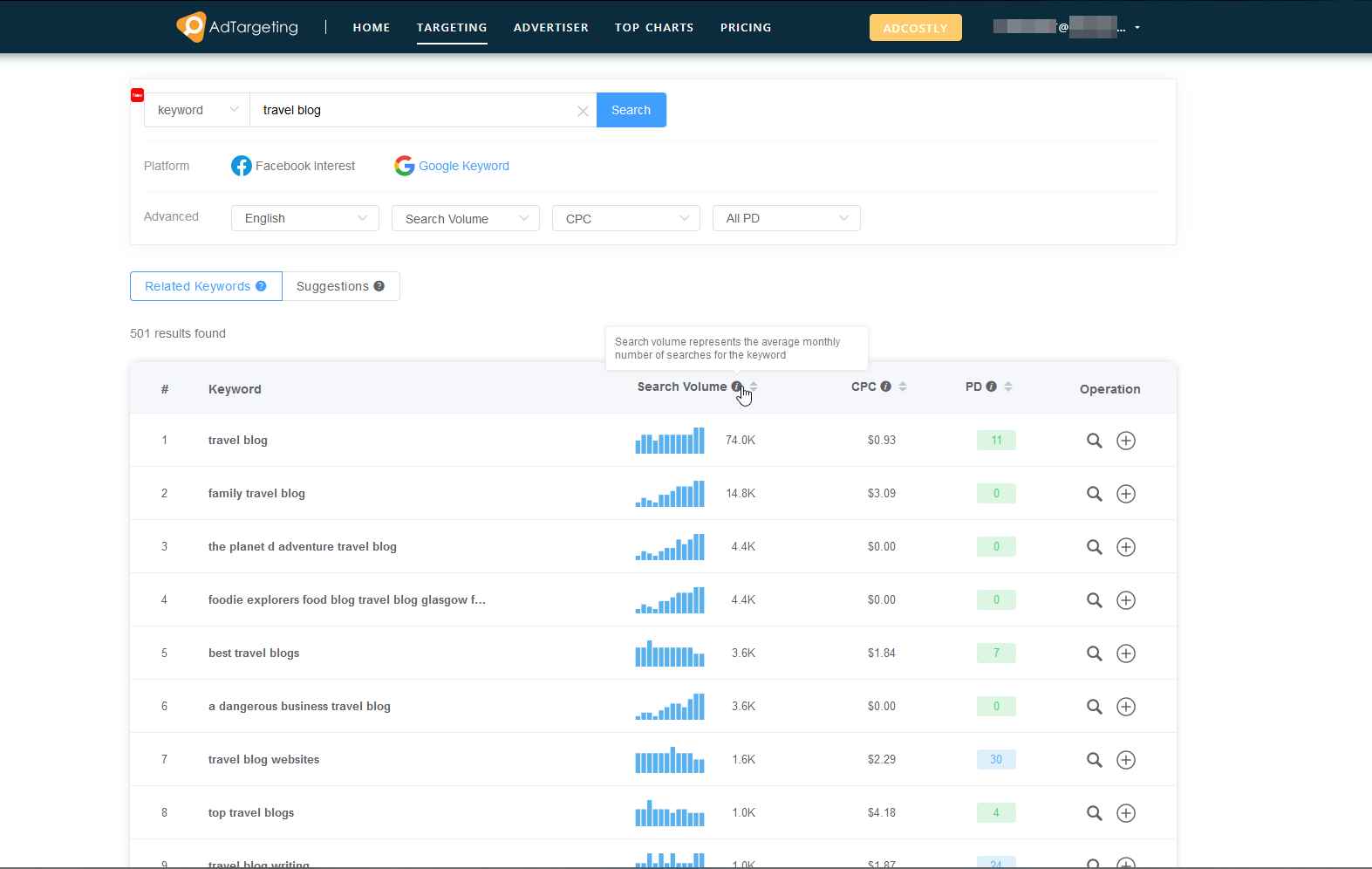Screen dimensions: 1372x869
Task: Sort table by Search Volume arrows
Action: tap(754, 387)
